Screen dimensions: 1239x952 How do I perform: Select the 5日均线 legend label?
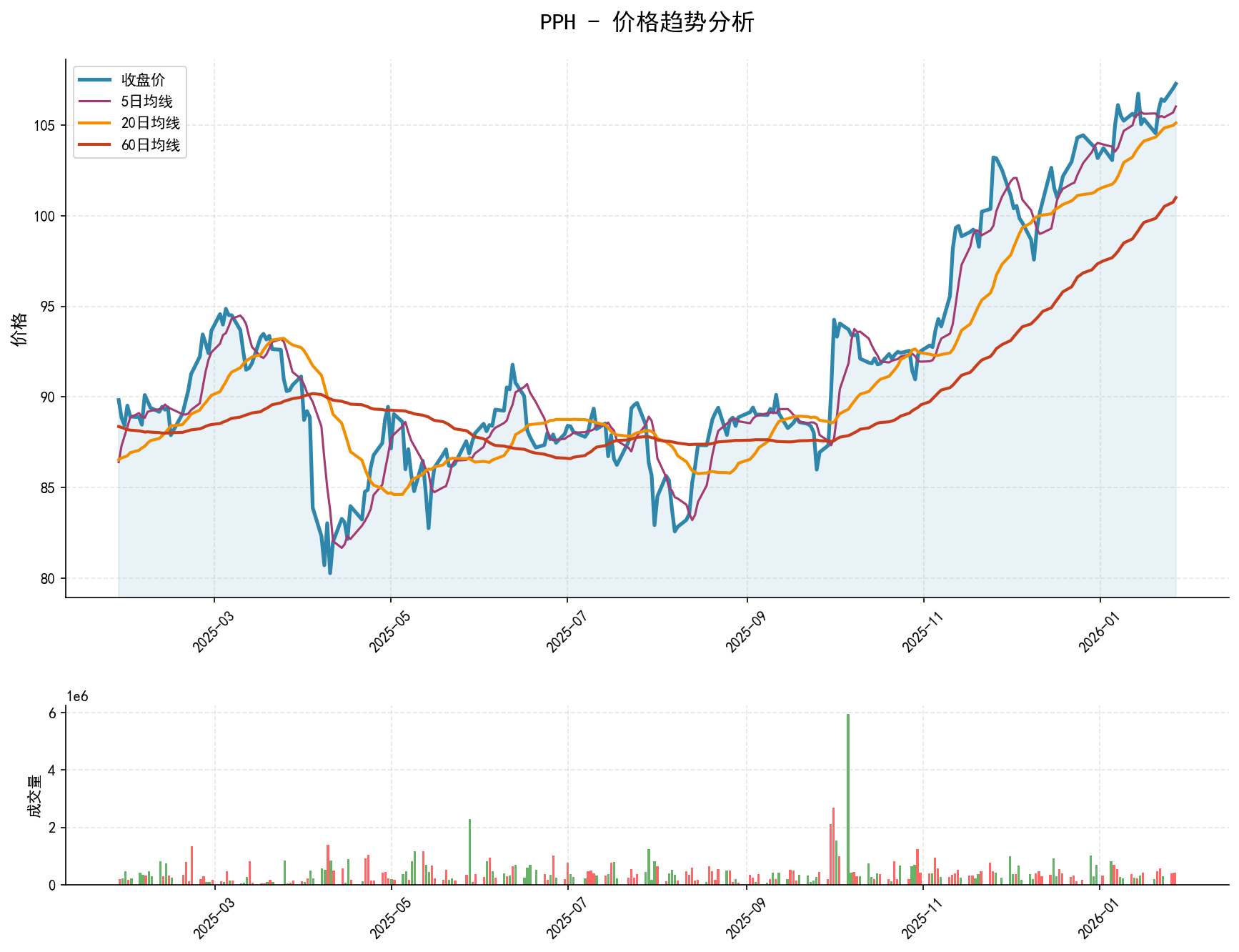coord(147,101)
